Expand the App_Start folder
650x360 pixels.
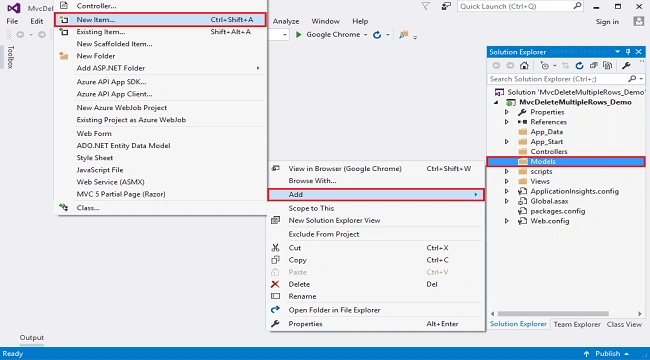[x=507, y=142]
